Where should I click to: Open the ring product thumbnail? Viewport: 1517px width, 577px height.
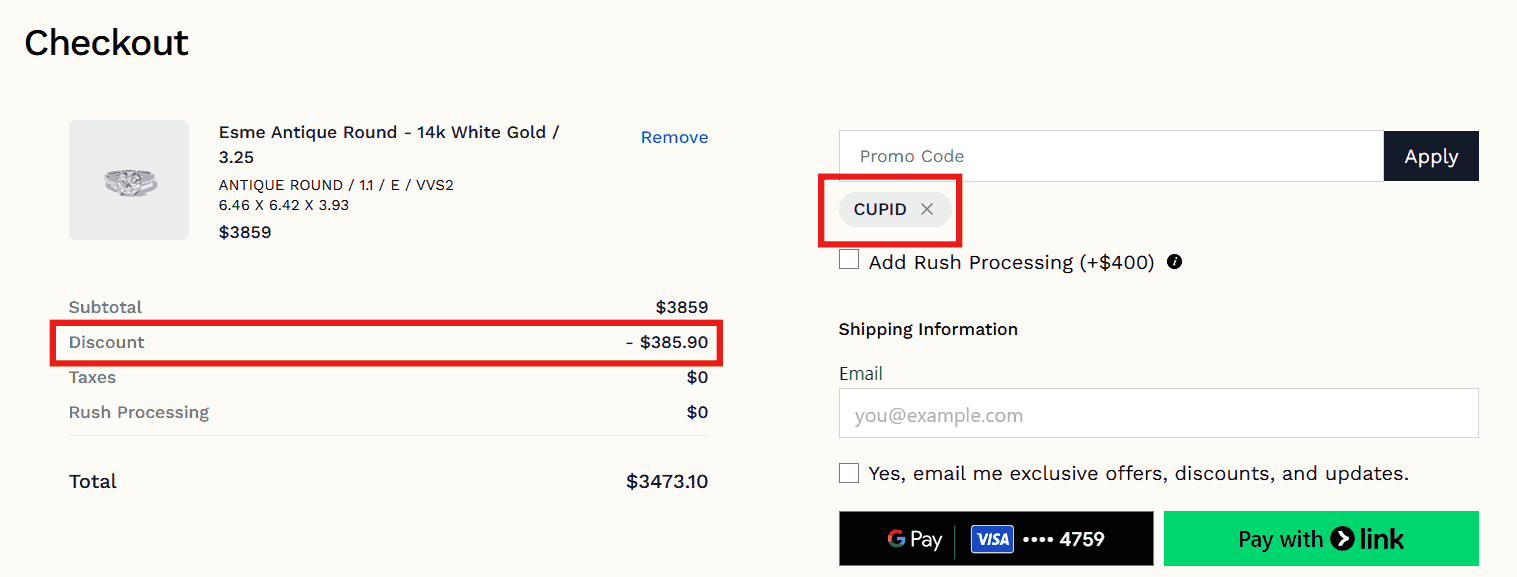129,180
